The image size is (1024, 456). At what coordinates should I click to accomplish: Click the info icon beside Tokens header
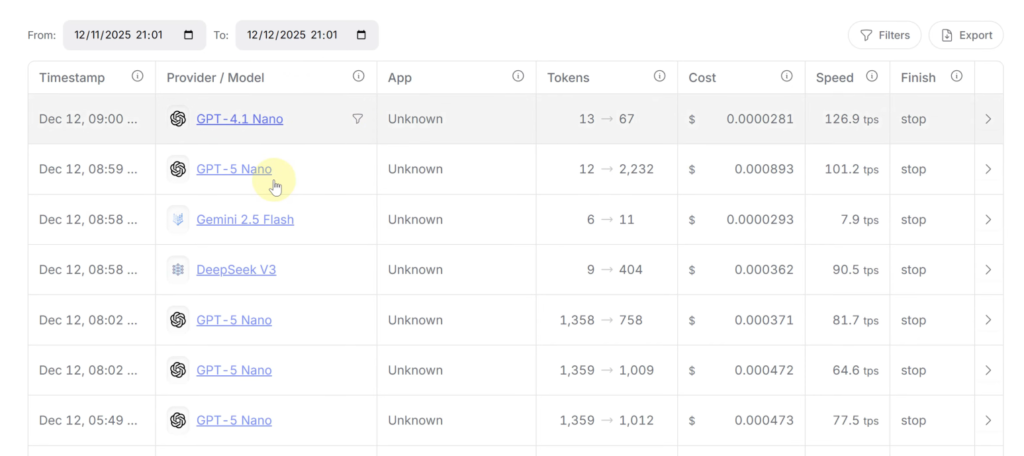pos(659,77)
